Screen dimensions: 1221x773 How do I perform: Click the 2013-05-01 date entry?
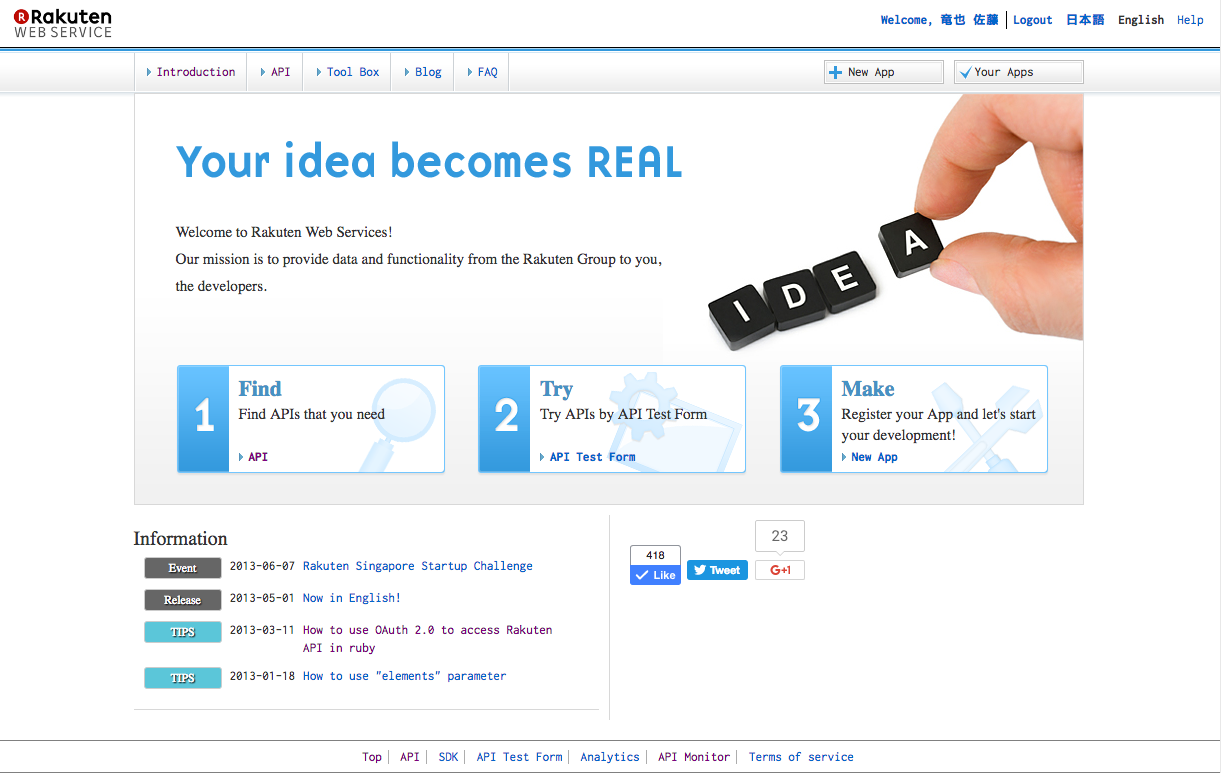(x=262, y=598)
